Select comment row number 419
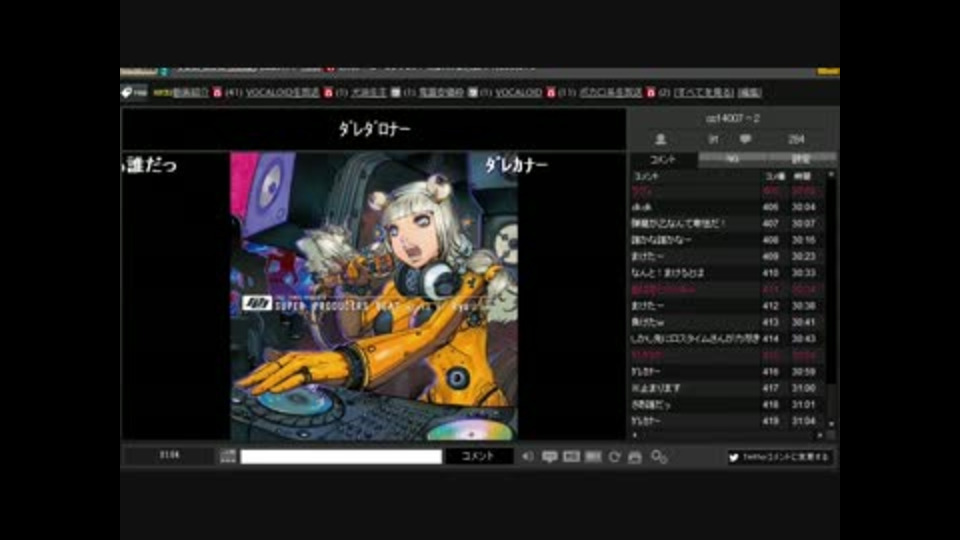Screen dimensions: 960x540 pos(727,421)
